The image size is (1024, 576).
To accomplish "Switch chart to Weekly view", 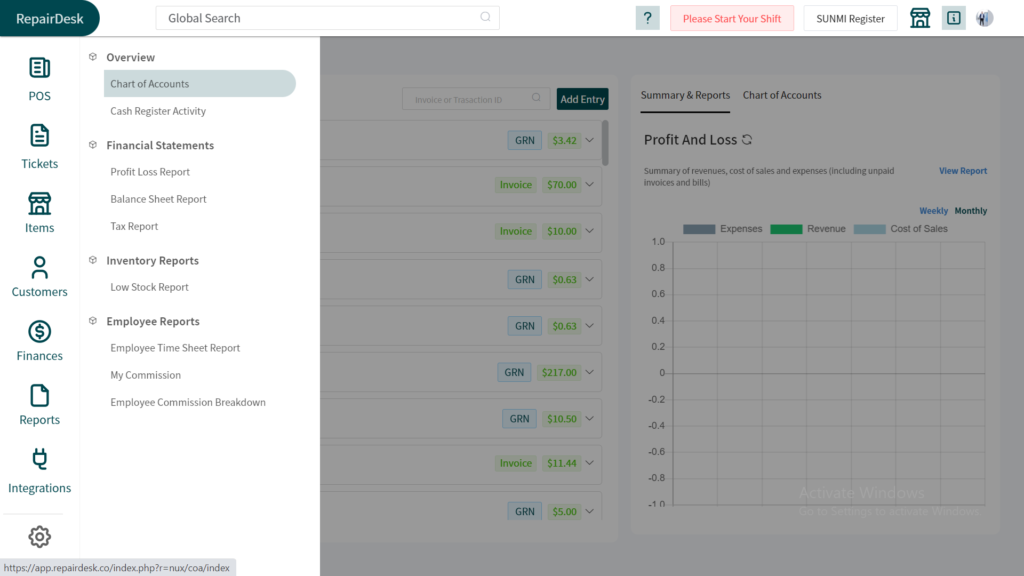I will (x=933, y=210).
